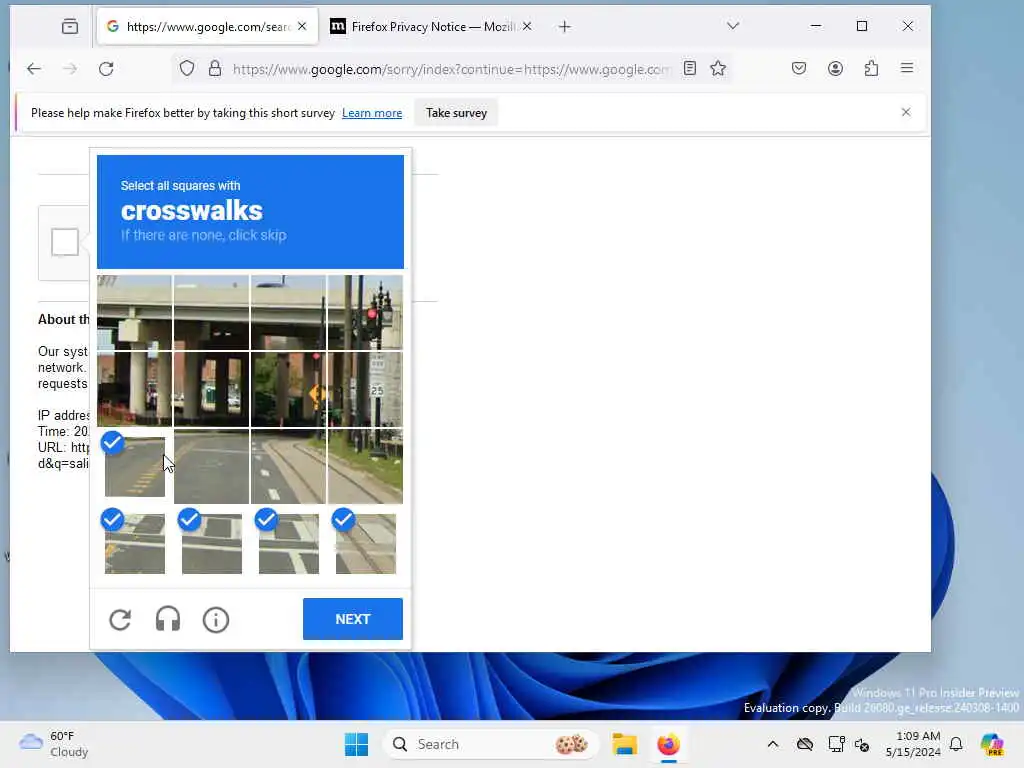Open Firefox account menu

[835, 69]
